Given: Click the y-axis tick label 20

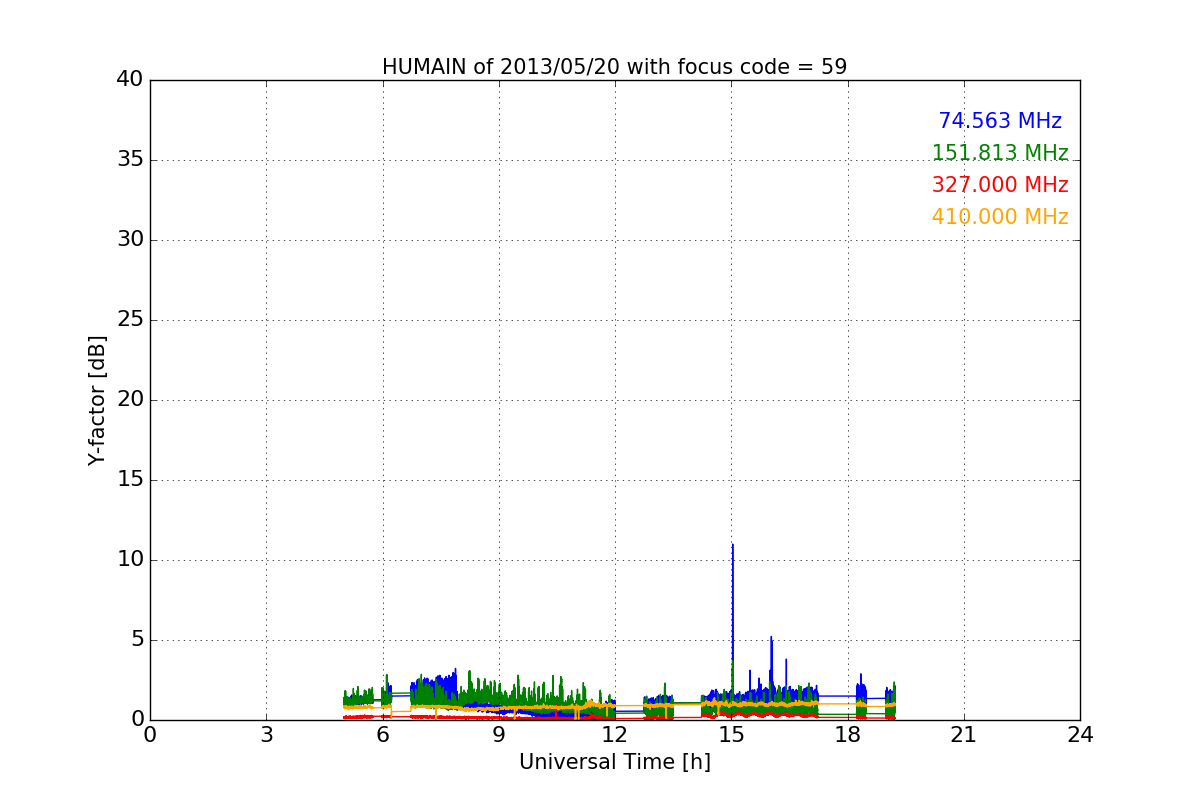Looking at the screenshot, I should [x=129, y=400].
